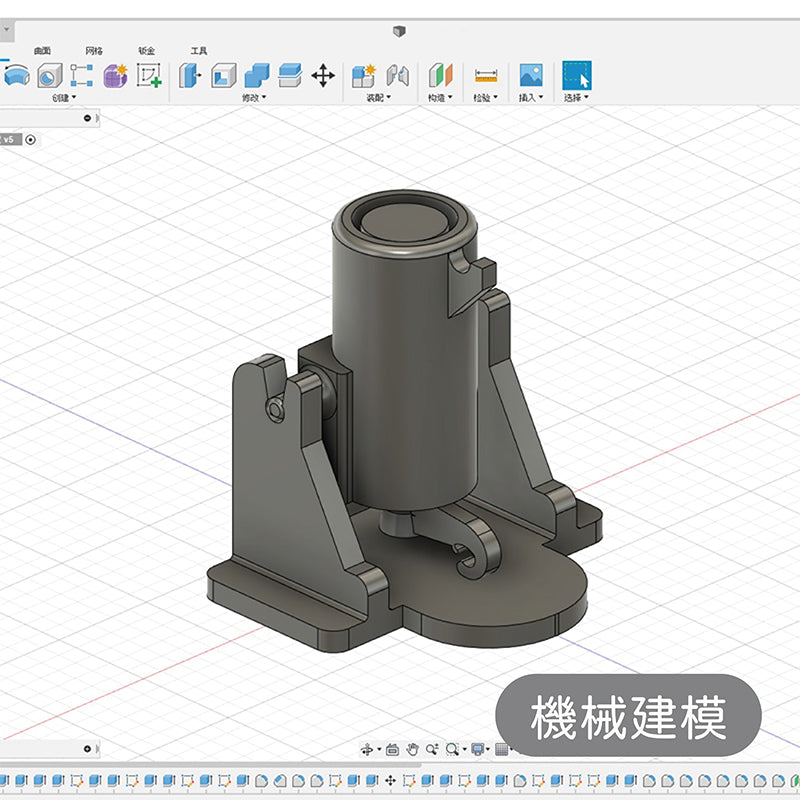Select the Shell tool icon
800x800 pixels.
coord(223,76)
